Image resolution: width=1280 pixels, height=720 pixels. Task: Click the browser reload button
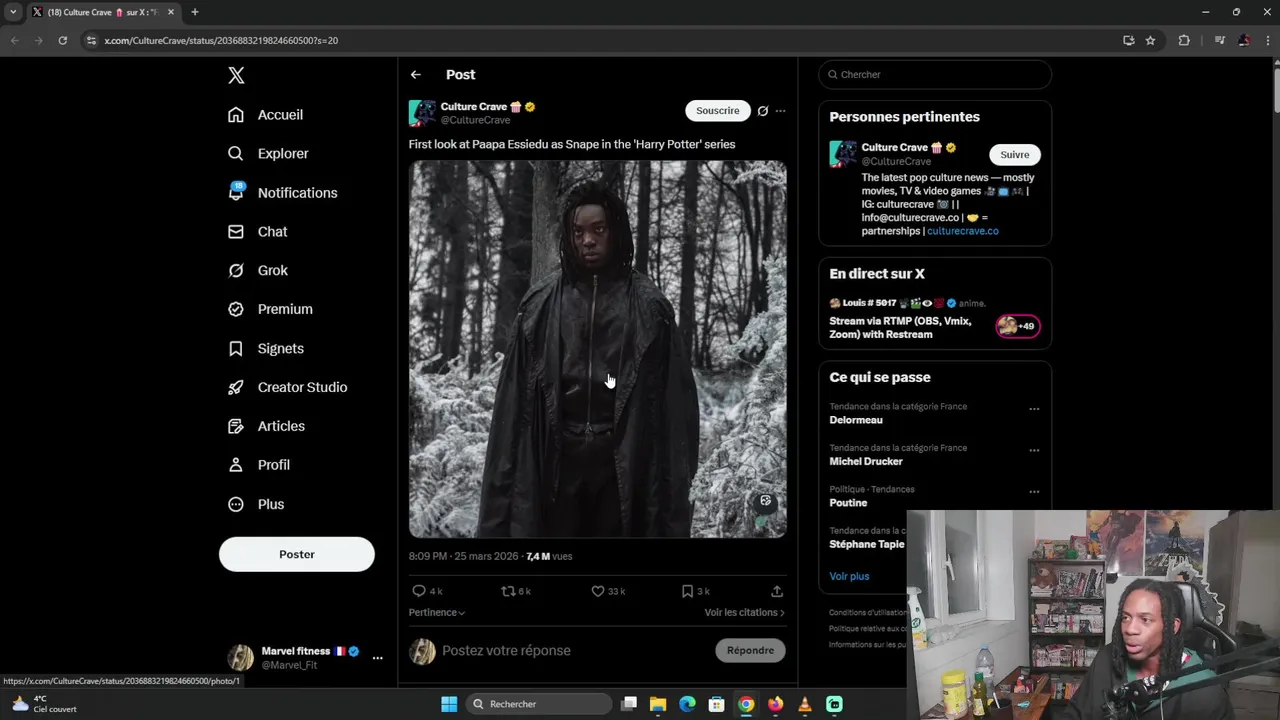pos(62,41)
